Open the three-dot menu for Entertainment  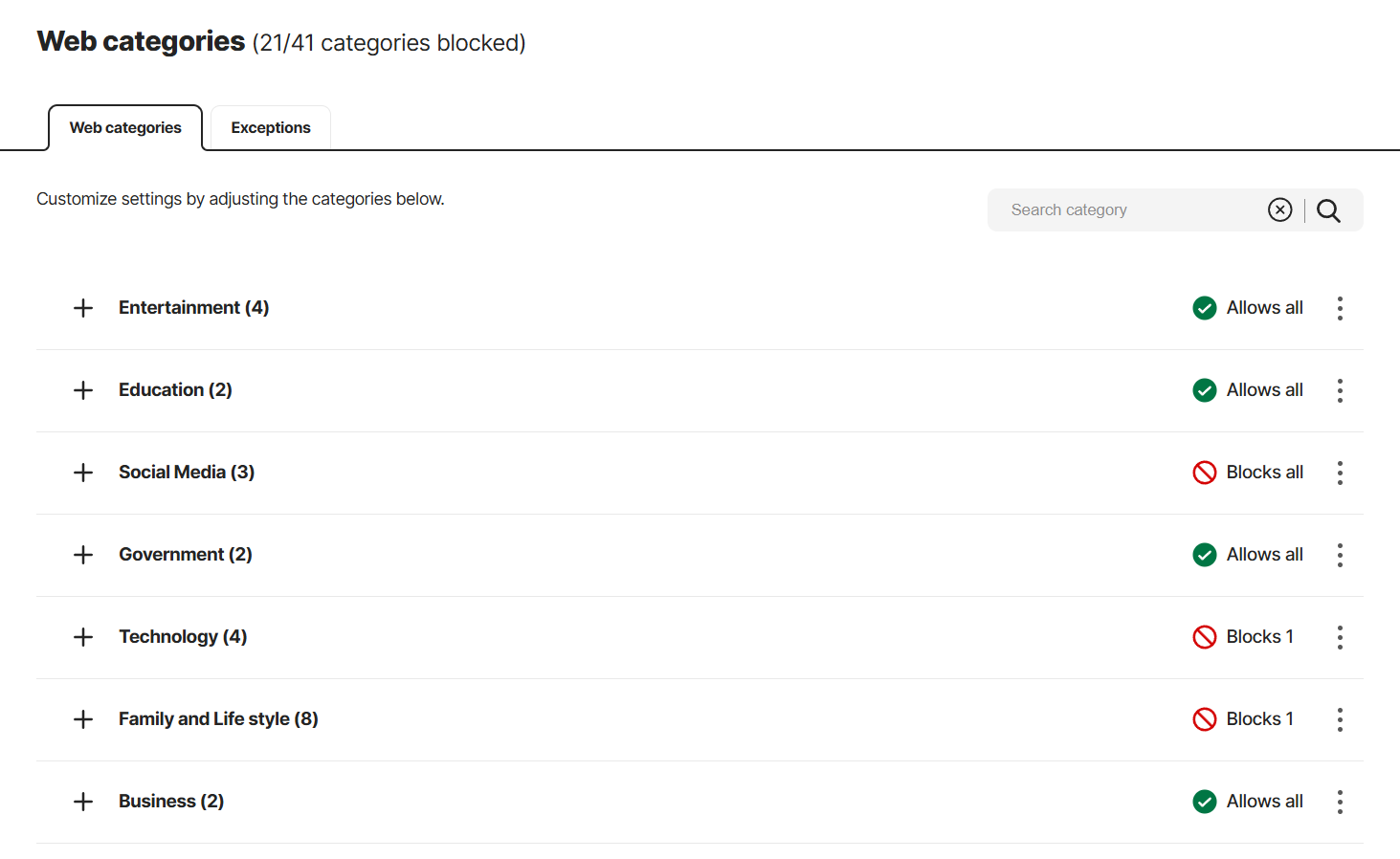click(1340, 307)
